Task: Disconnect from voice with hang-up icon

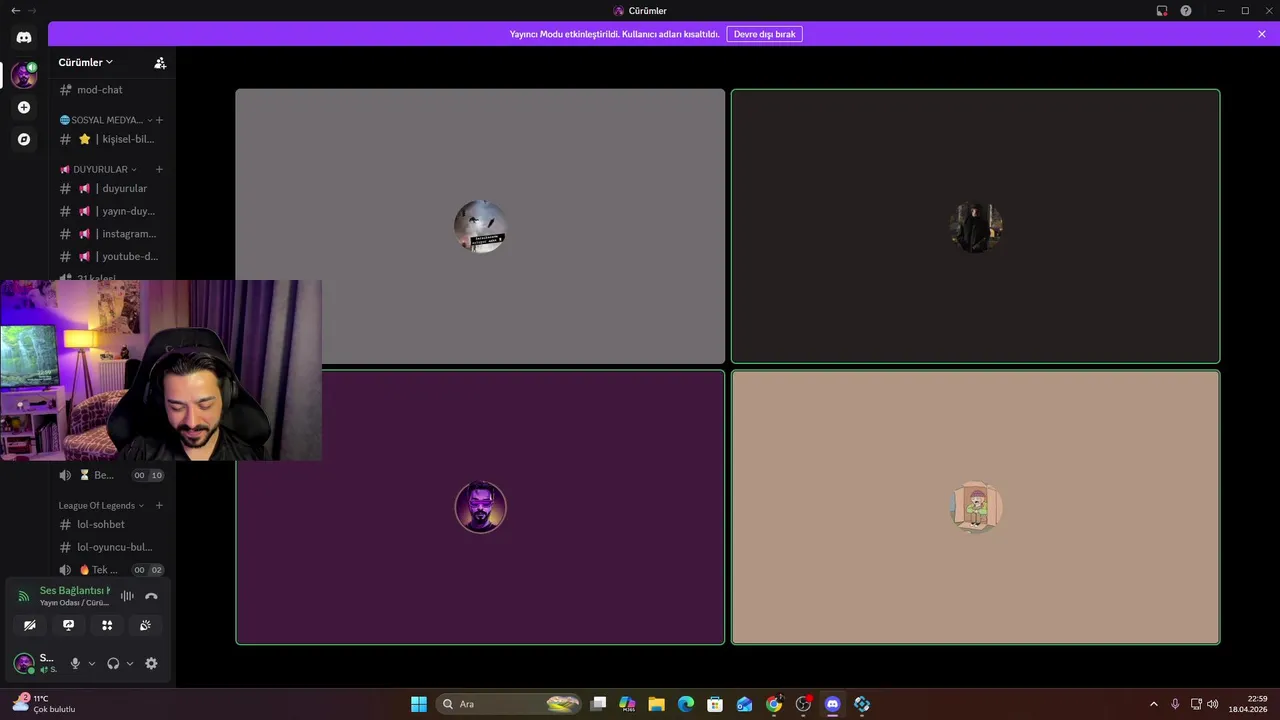Action: pyautogui.click(x=151, y=596)
